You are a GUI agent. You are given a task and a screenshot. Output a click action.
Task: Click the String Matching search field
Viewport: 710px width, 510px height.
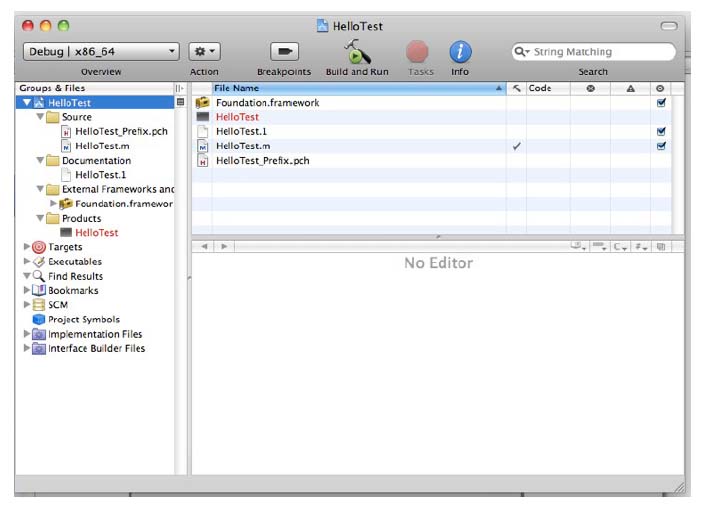594,52
